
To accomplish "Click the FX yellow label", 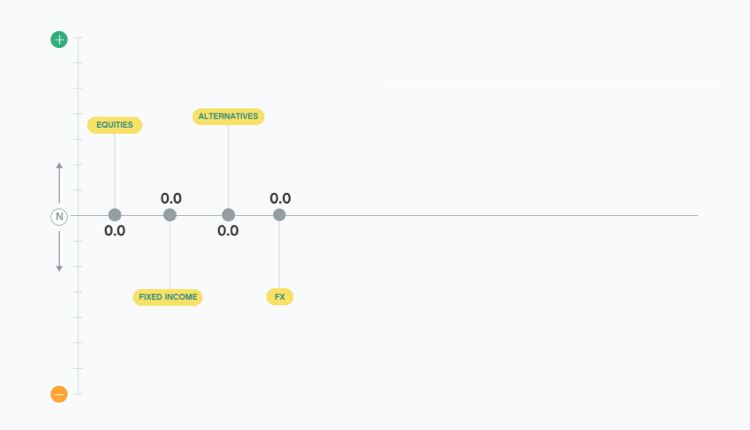I will coord(280,297).
